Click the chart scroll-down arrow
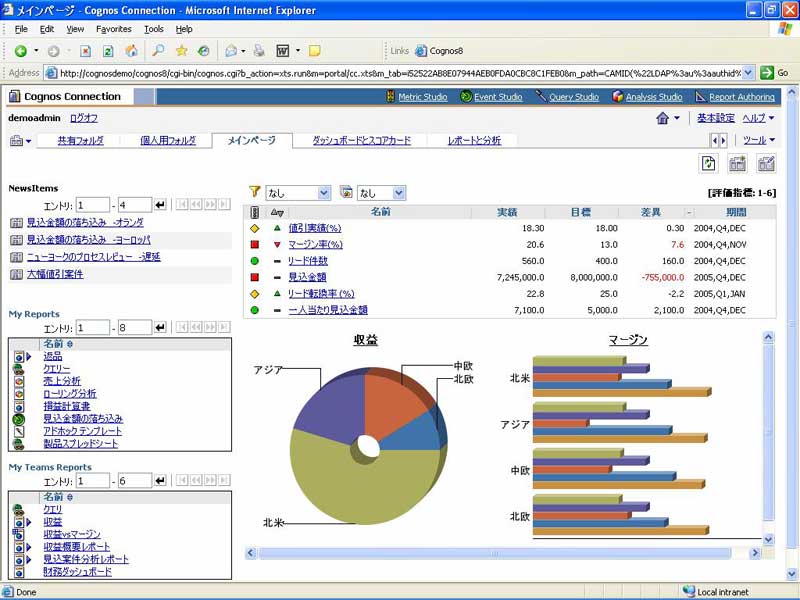This screenshot has height=600, width=800. (x=768, y=539)
